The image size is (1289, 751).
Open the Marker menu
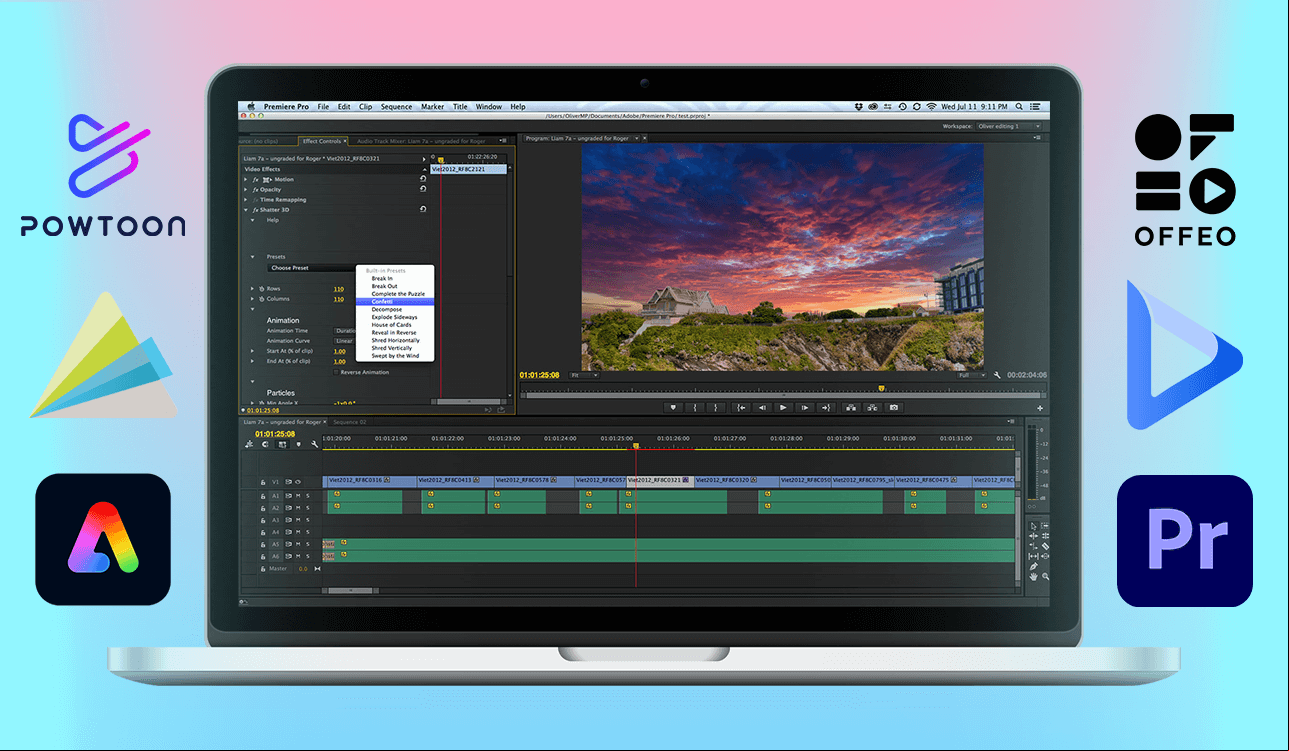(x=432, y=106)
